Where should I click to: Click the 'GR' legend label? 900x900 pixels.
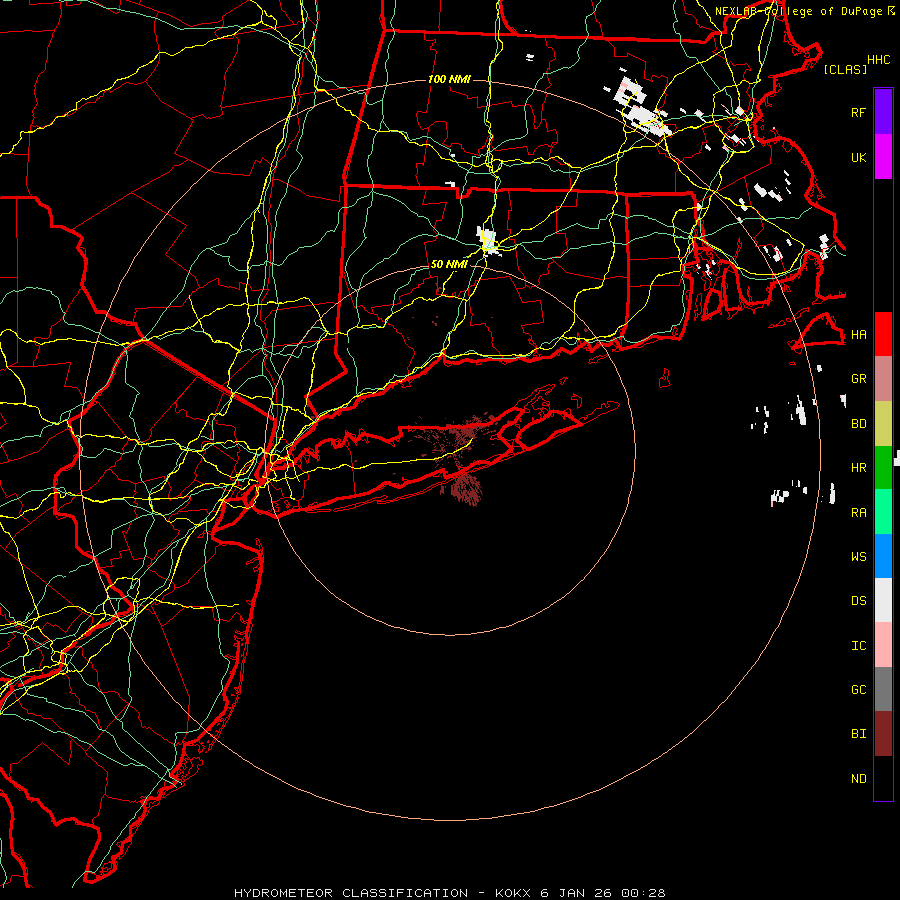(x=858, y=379)
